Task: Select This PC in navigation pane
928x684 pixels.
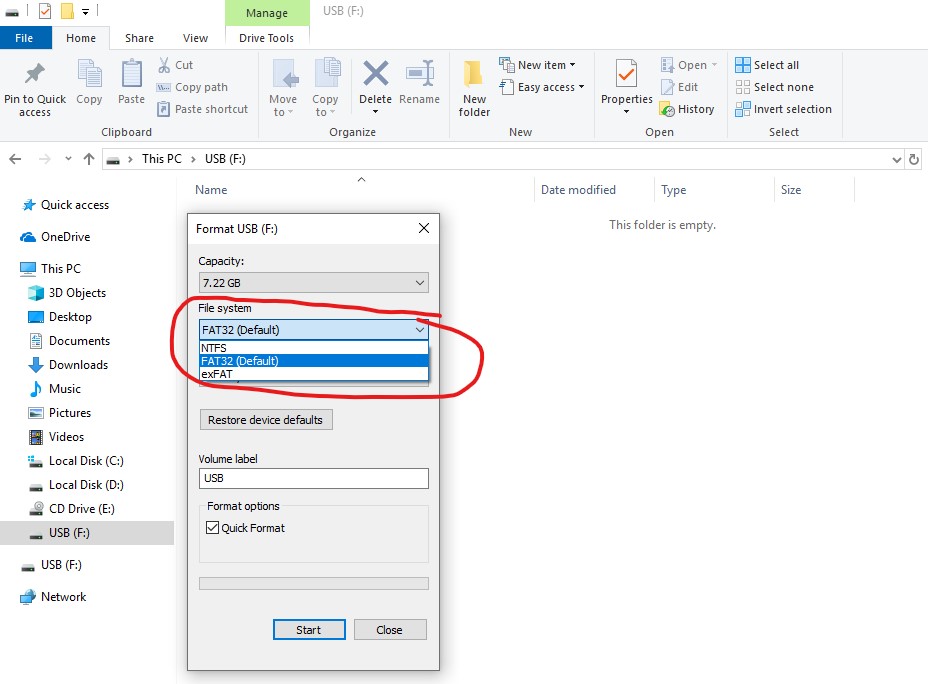Action: pyautogui.click(x=50, y=269)
